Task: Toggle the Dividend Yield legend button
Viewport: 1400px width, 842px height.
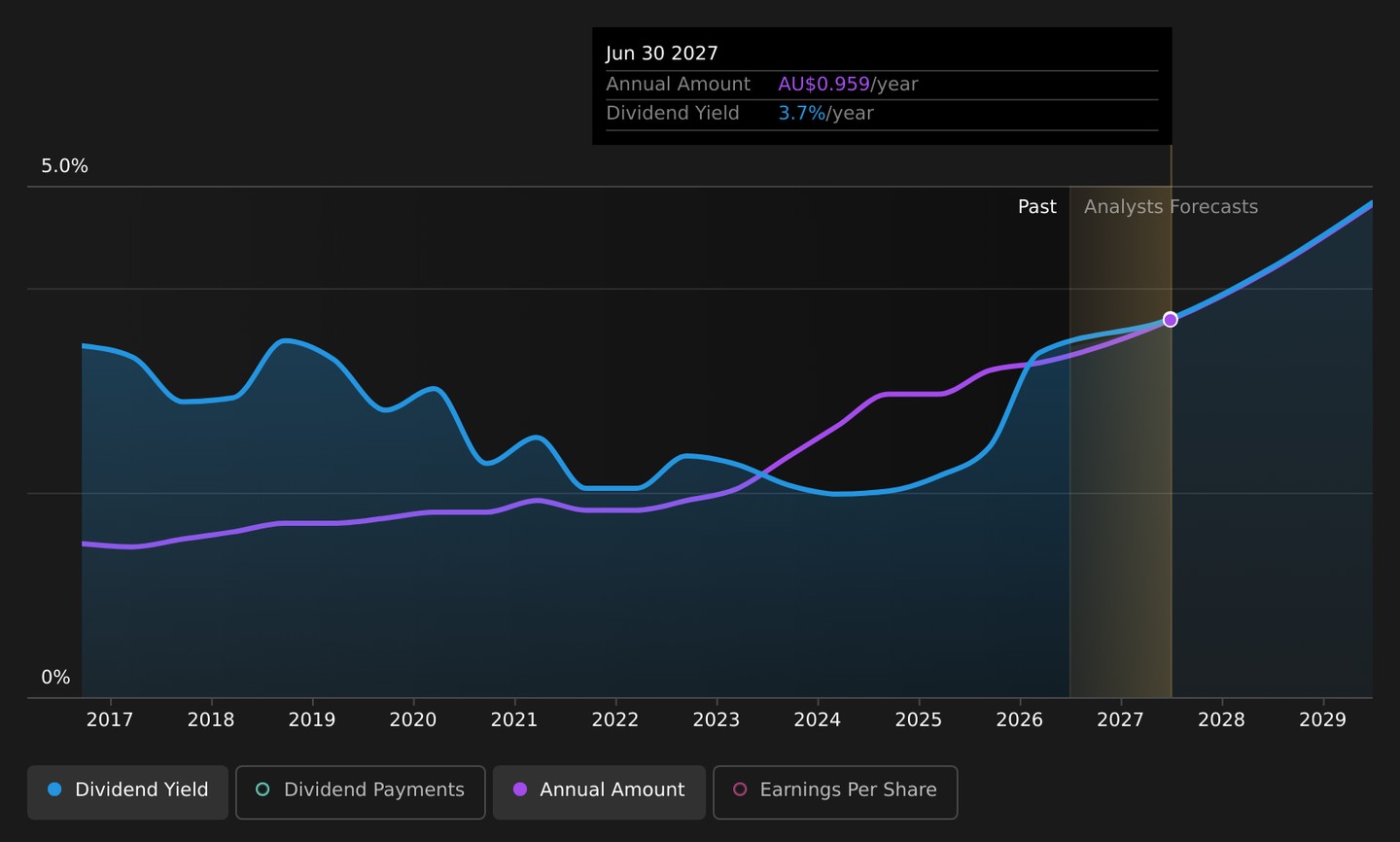Action: [127, 791]
